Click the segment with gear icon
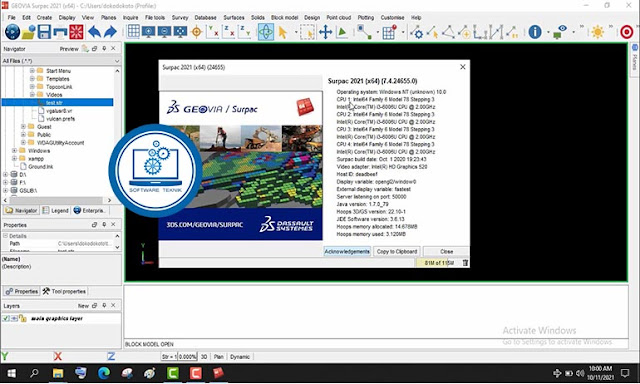This screenshot has height=384, width=640. (x=417, y=32)
